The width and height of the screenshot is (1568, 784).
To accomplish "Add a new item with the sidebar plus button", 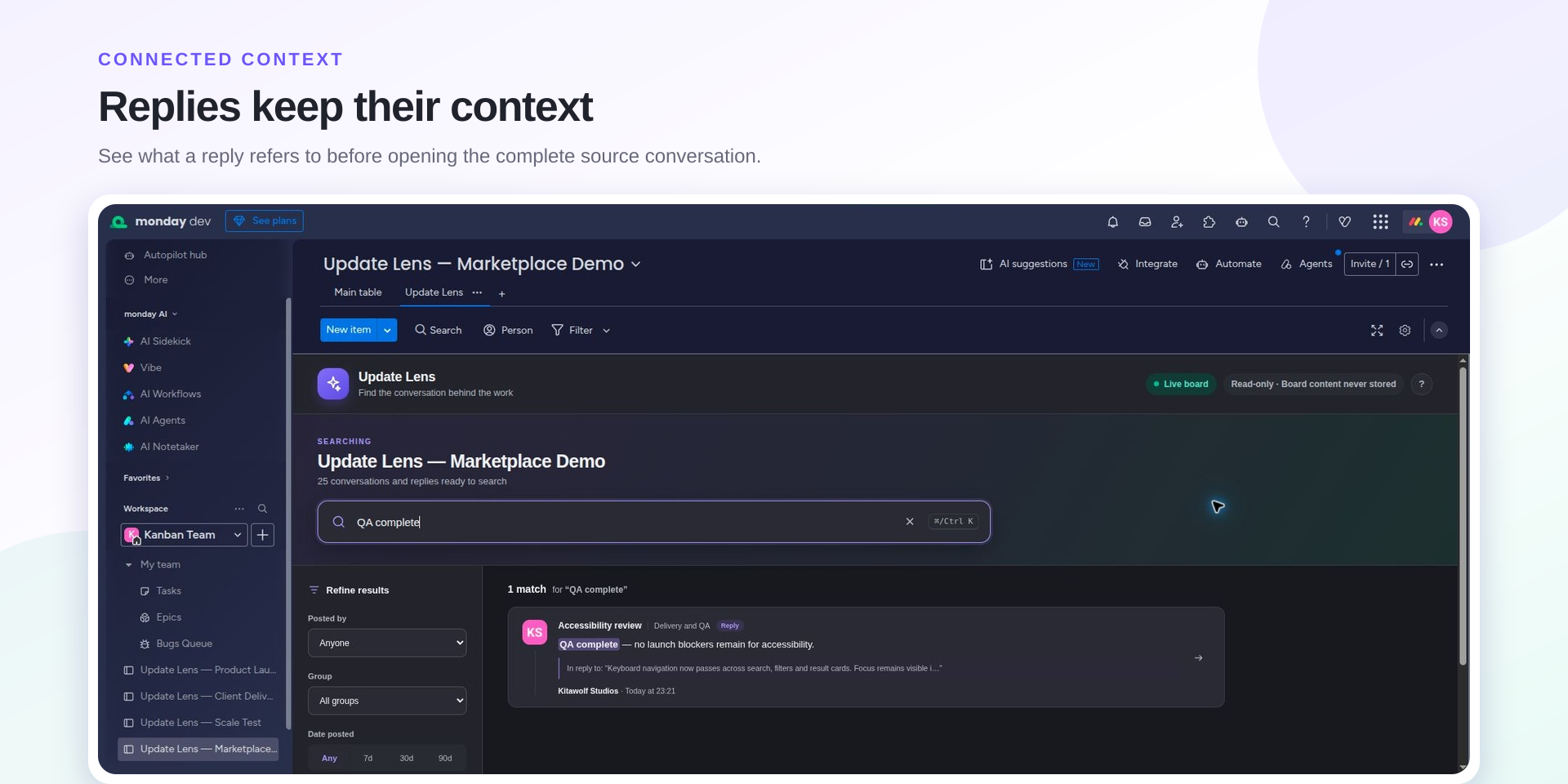I will (x=262, y=535).
